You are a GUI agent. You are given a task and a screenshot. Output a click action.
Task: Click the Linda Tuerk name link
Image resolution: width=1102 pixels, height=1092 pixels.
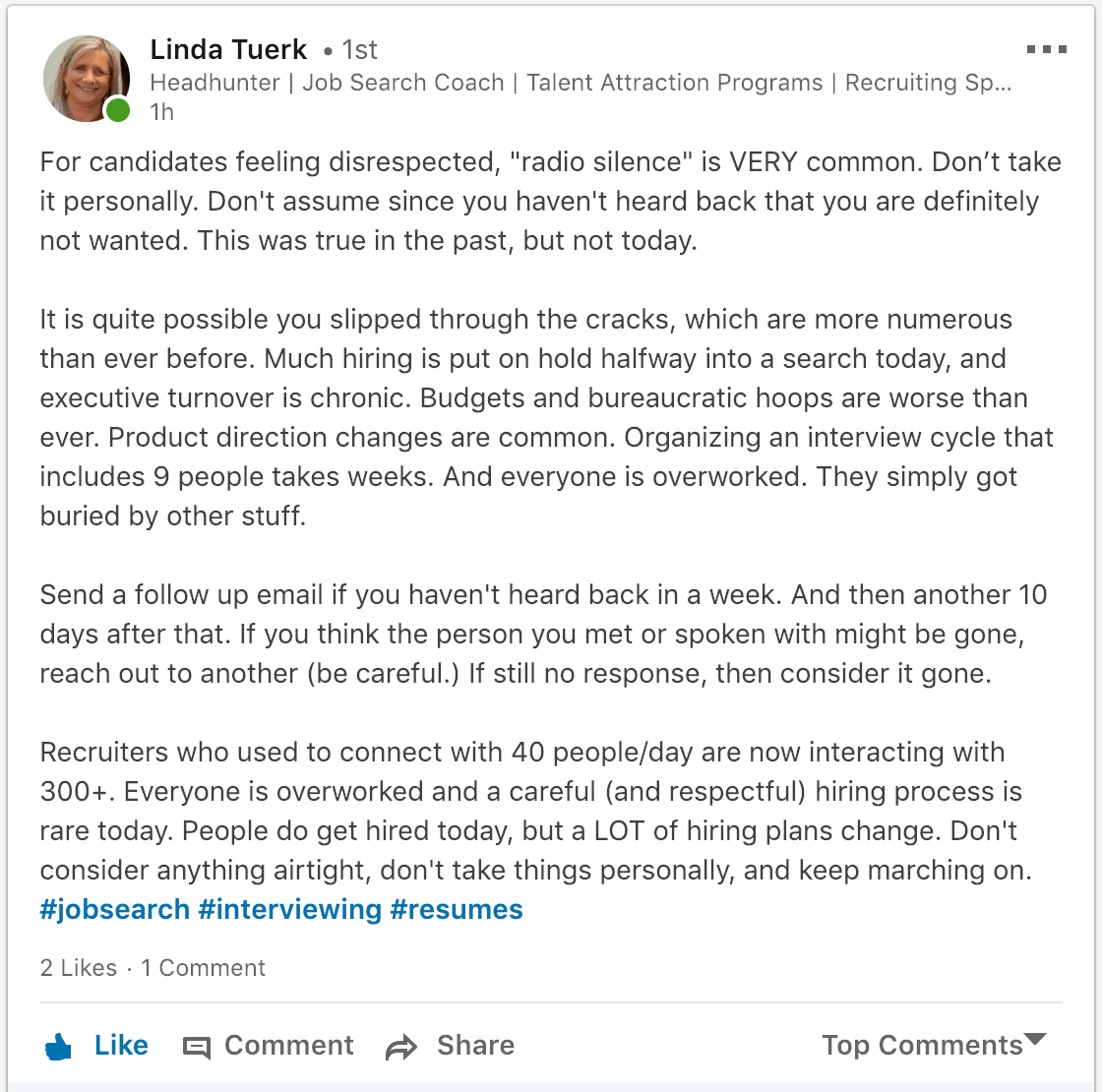tap(228, 49)
